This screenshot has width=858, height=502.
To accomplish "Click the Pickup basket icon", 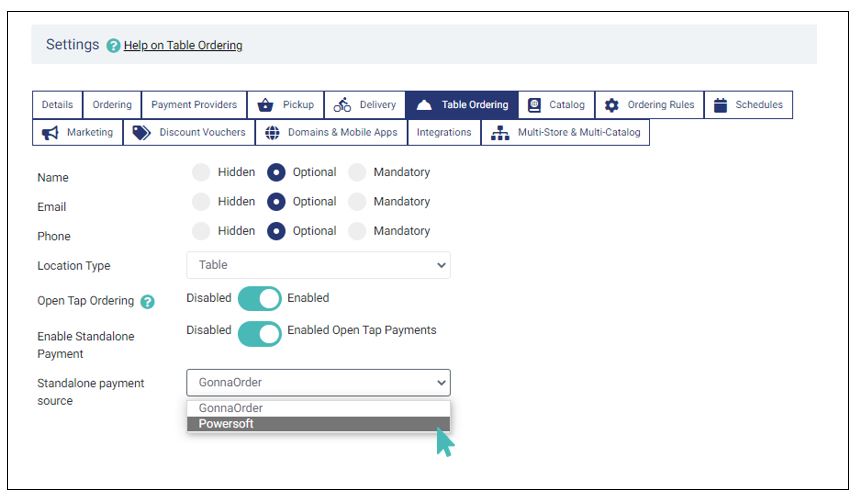I will point(265,105).
